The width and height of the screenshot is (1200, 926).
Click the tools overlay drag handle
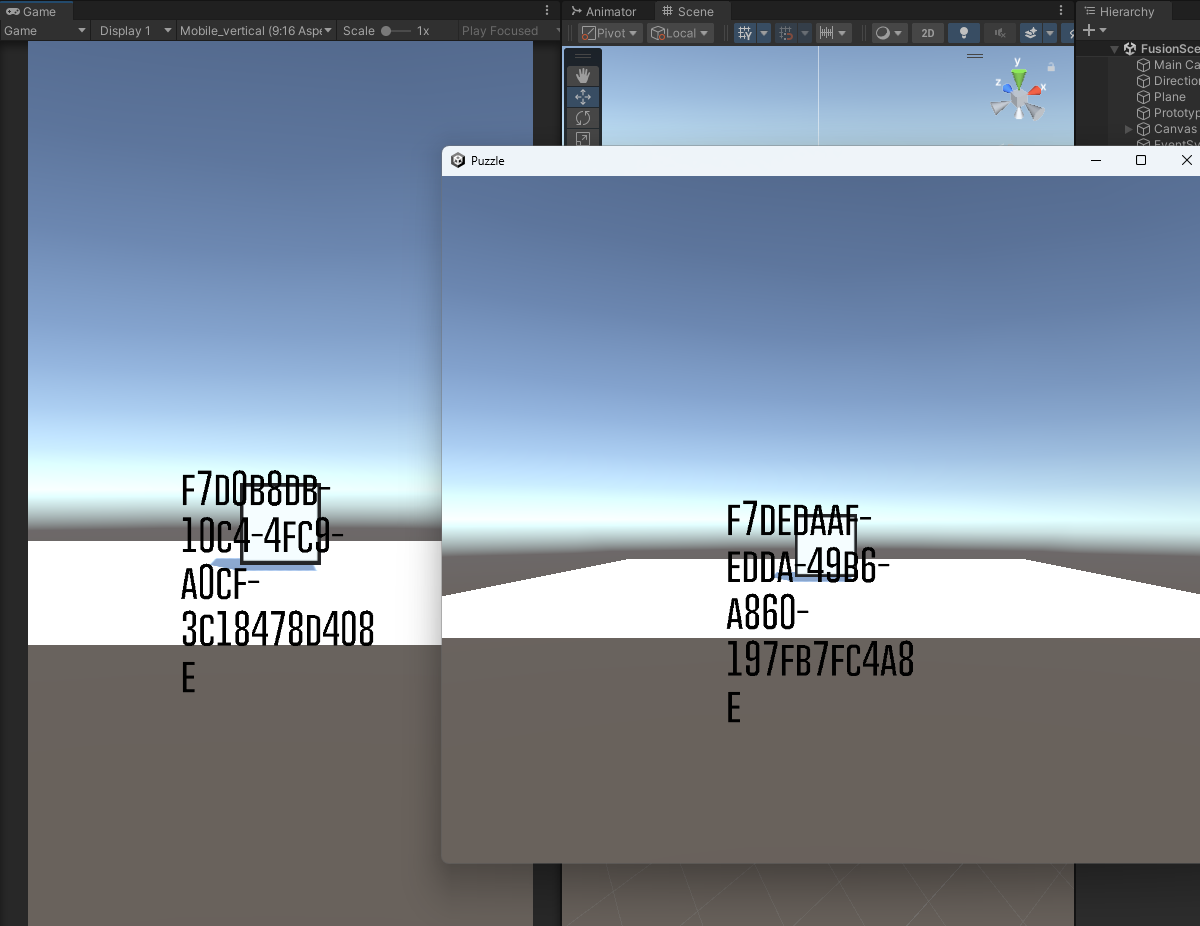coord(583,57)
